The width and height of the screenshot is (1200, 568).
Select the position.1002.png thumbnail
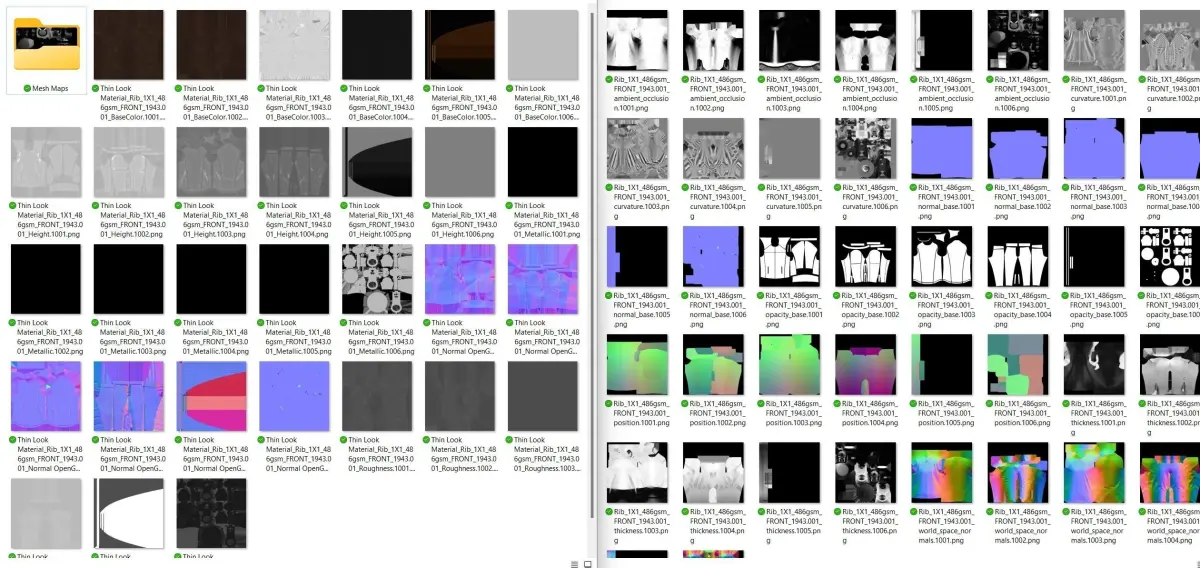pos(715,365)
